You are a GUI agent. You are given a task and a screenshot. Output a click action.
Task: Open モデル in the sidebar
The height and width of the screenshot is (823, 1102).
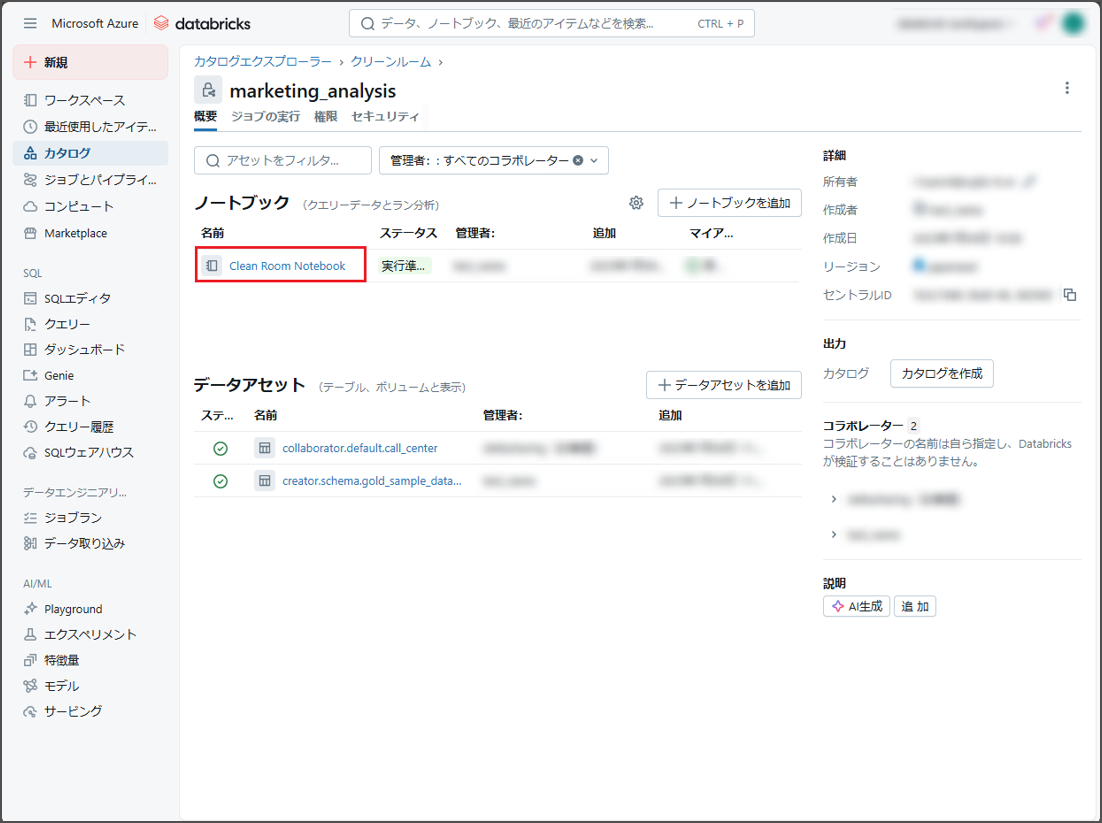pos(90,686)
